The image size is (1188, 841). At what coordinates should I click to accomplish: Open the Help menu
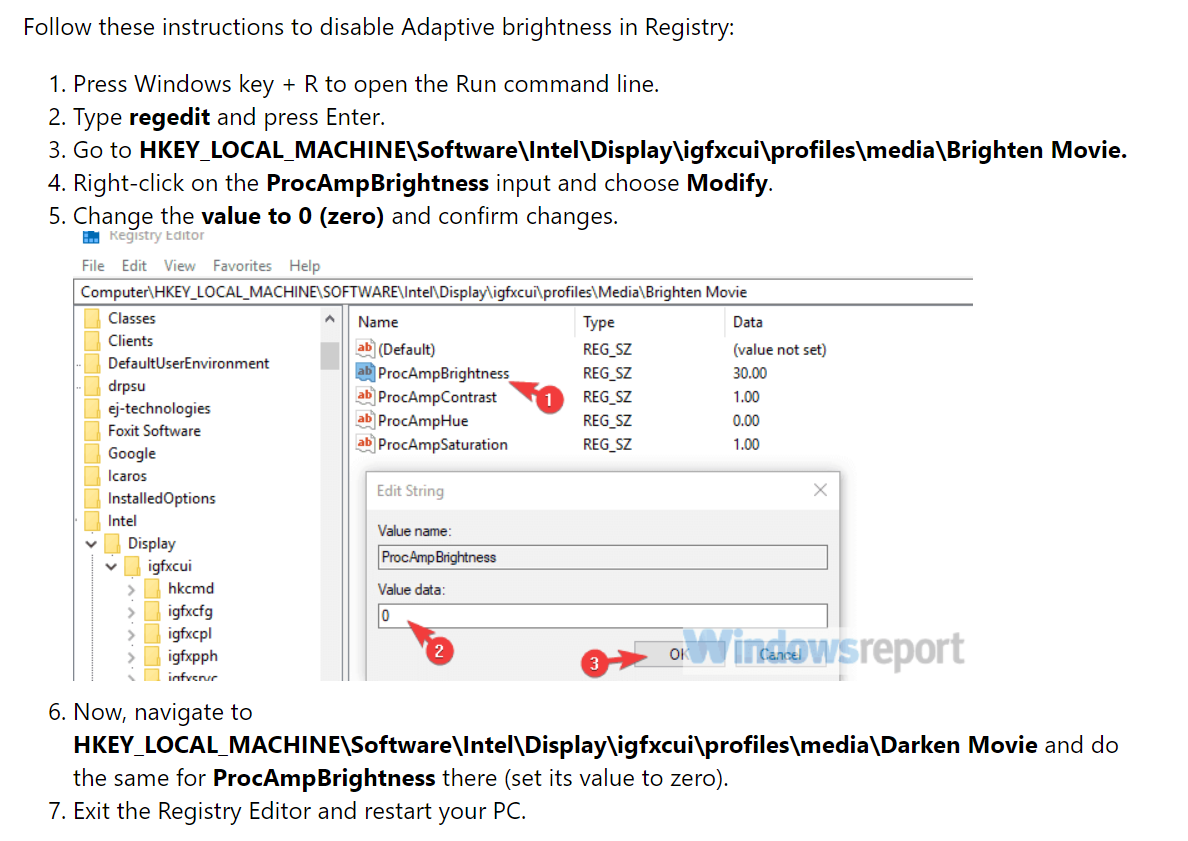pyautogui.click(x=305, y=266)
